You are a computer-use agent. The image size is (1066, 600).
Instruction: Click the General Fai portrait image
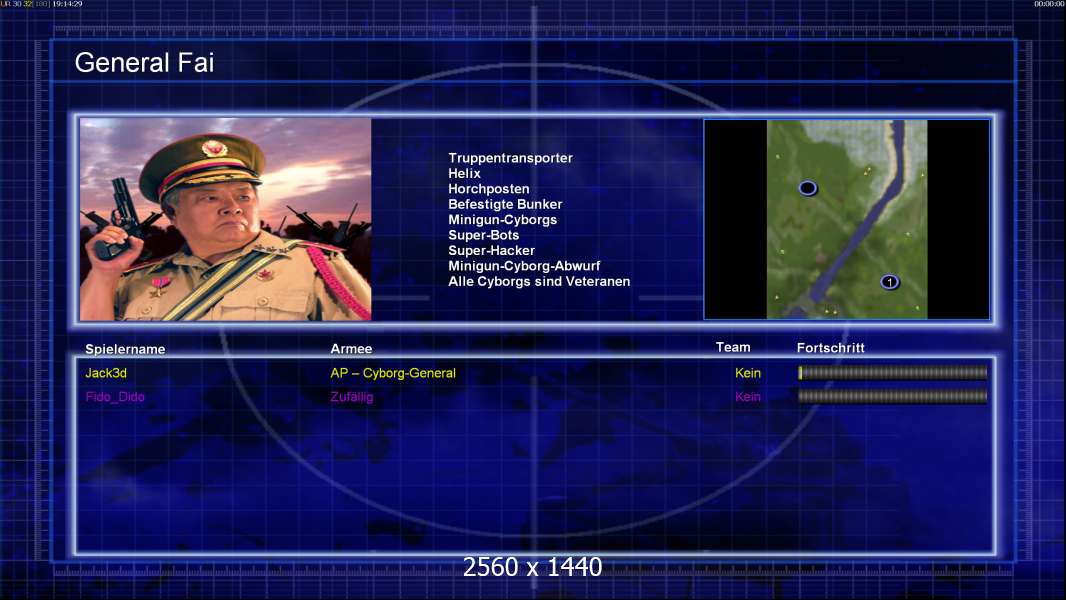pos(226,219)
